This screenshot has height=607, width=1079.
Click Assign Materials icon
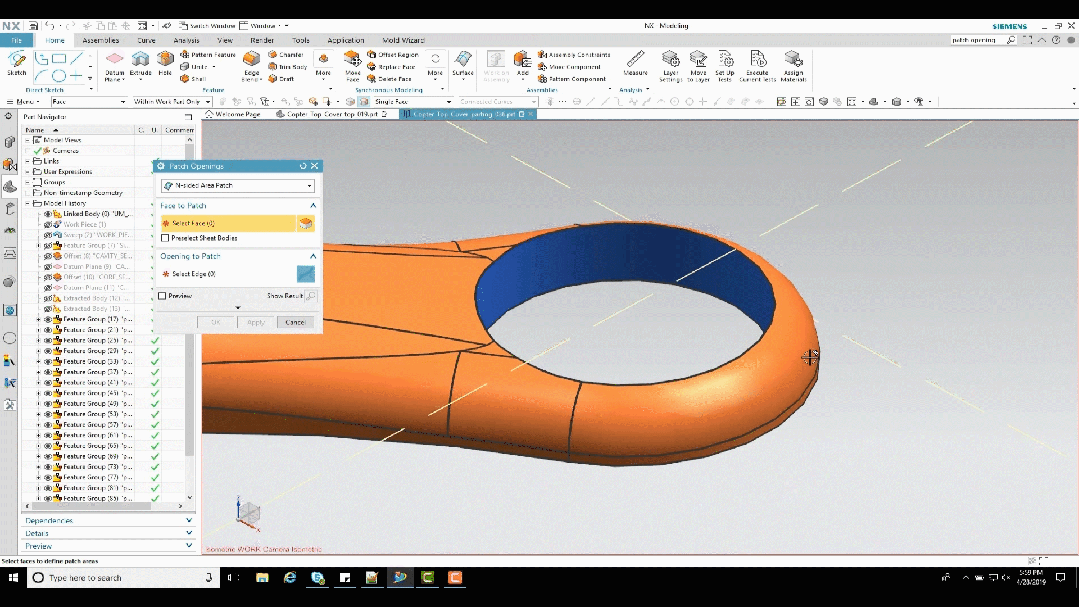coord(793,66)
